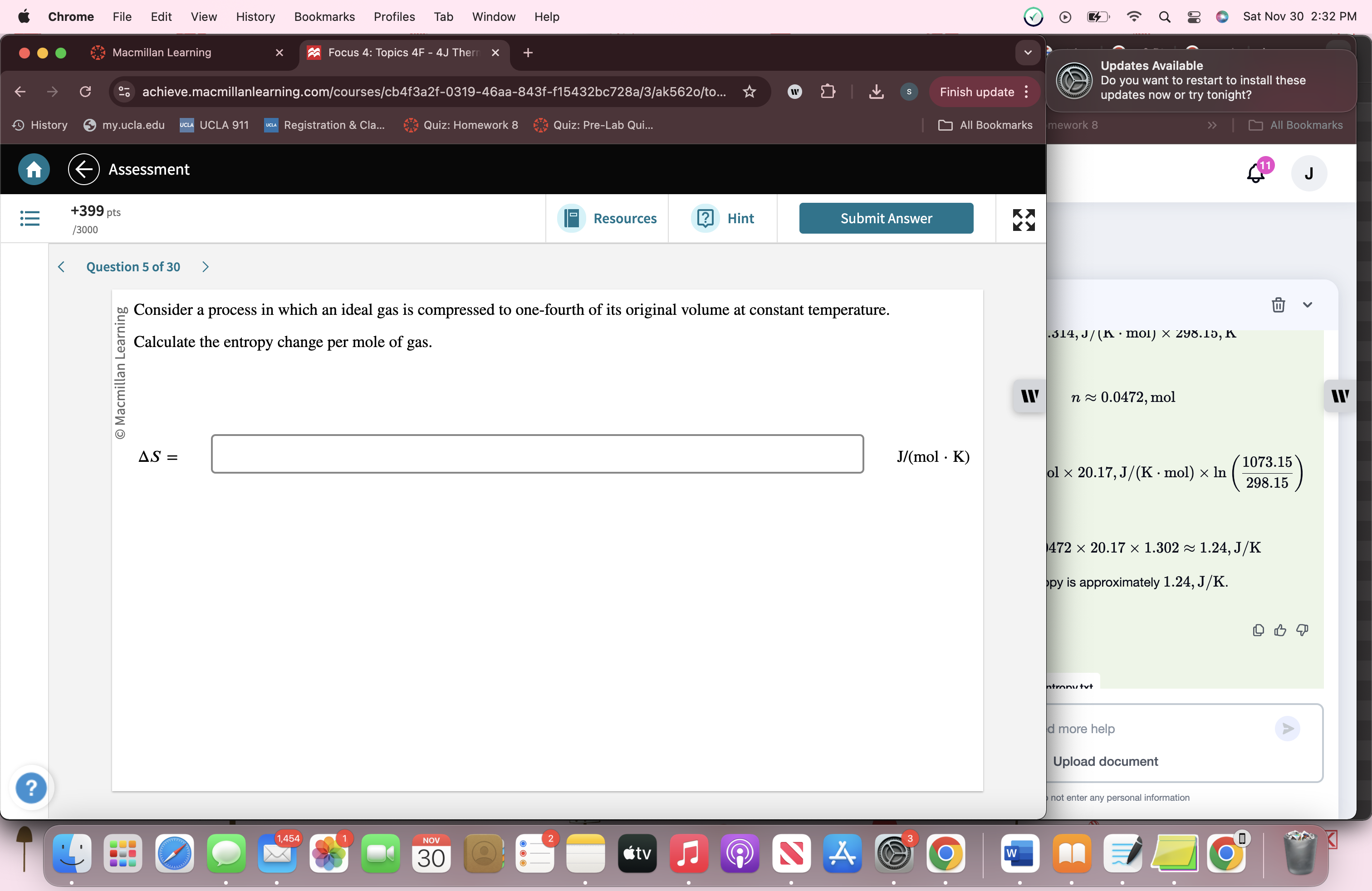Image resolution: width=1372 pixels, height=891 pixels.
Task: Copy the AI response using the copy icon
Action: (1258, 630)
